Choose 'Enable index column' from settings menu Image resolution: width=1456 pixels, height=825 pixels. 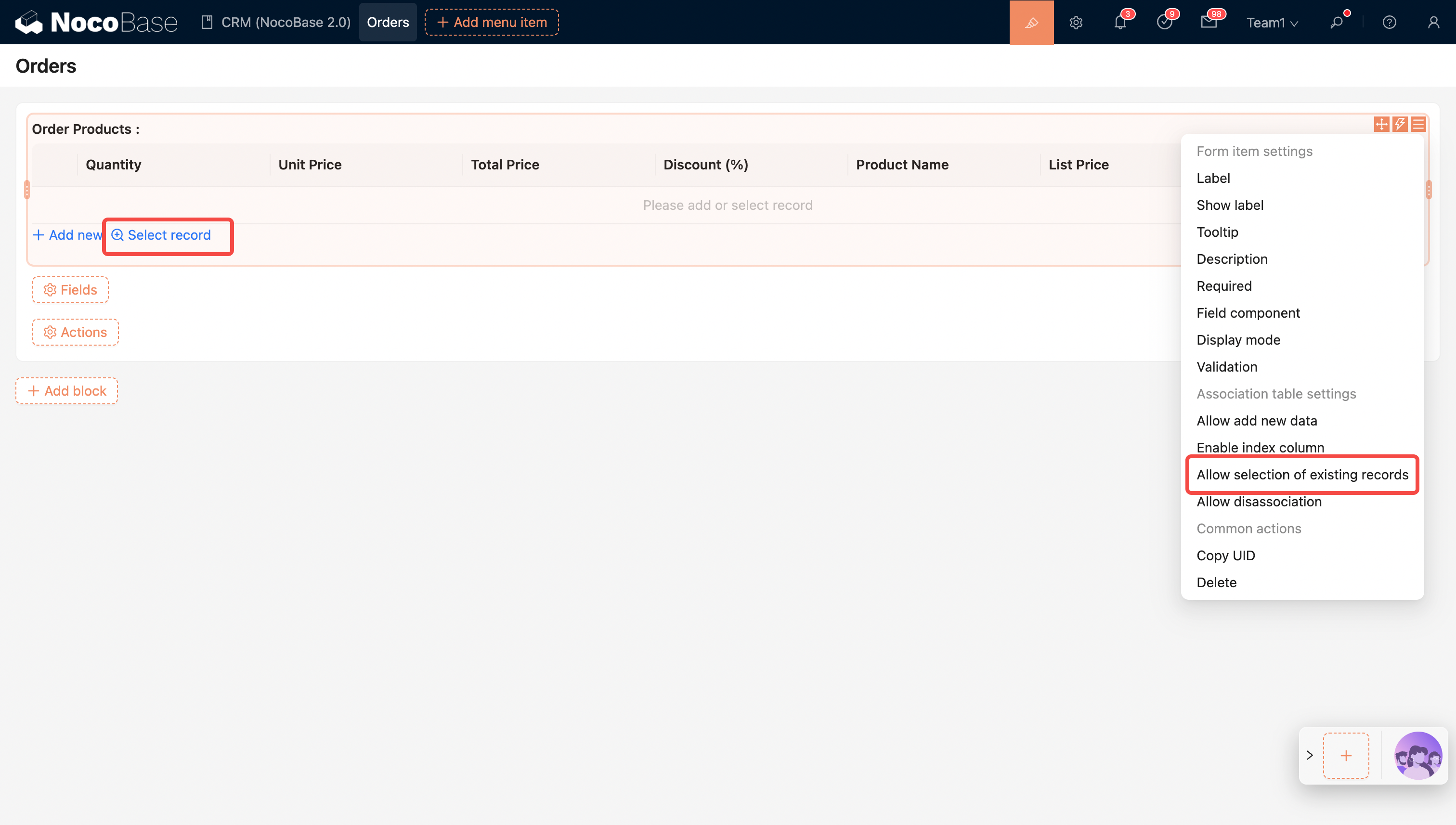(1260, 447)
